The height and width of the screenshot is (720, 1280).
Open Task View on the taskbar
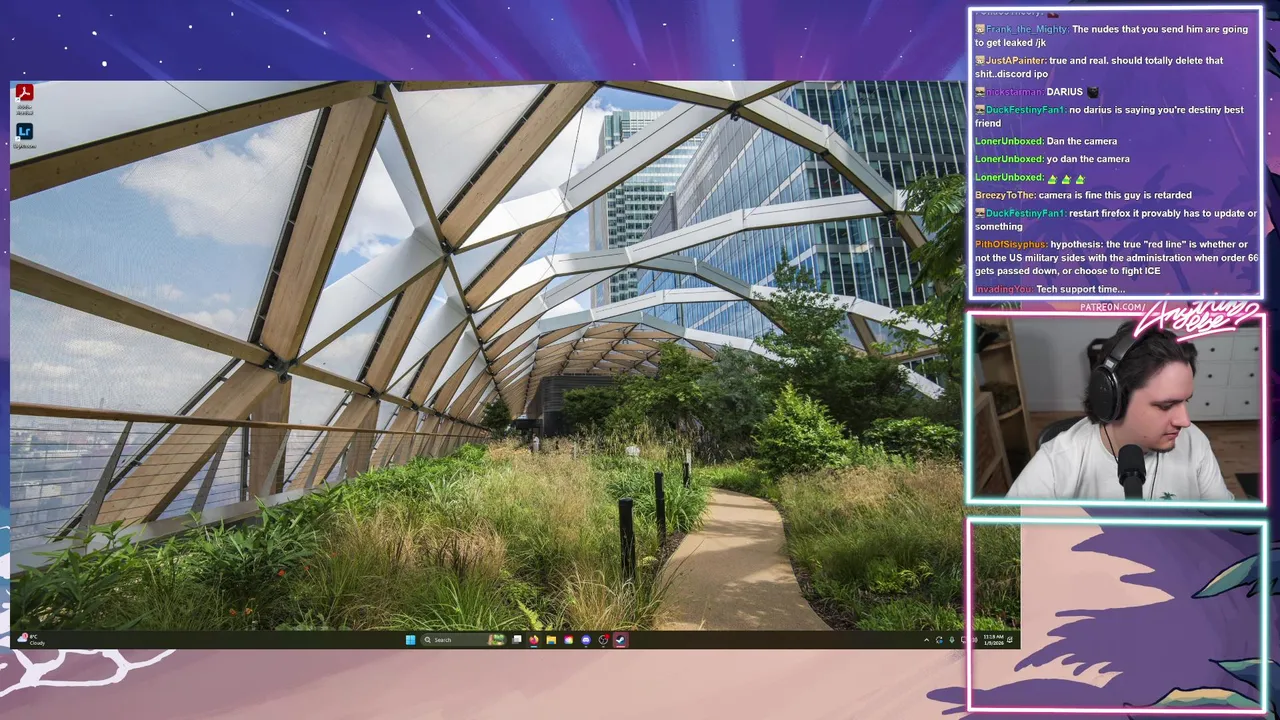point(516,640)
